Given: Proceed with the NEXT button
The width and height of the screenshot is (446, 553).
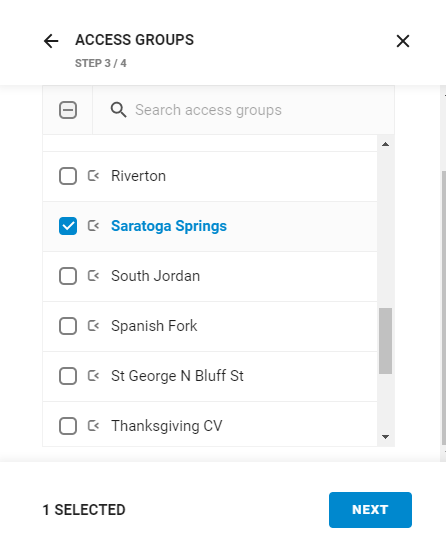Looking at the screenshot, I should [x=370, y=510].
